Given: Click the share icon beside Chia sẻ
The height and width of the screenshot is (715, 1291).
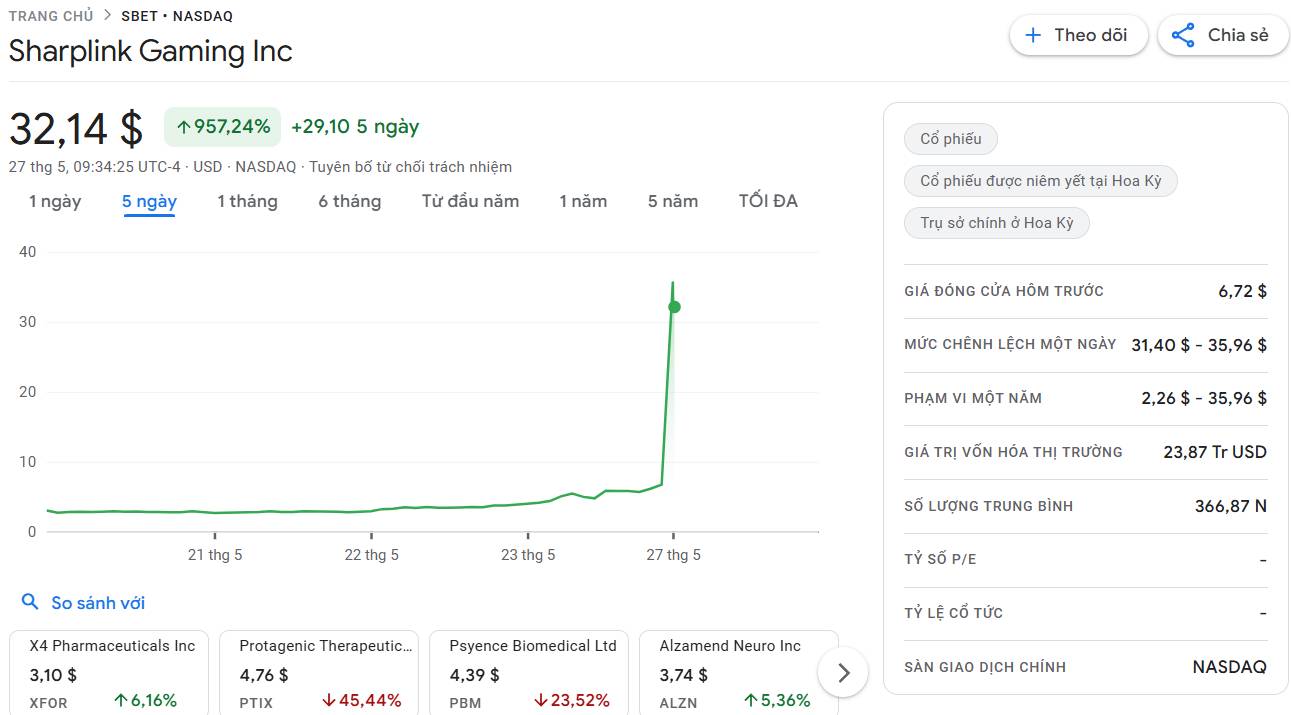Looking at the screenshot, I should [1183, 35].
